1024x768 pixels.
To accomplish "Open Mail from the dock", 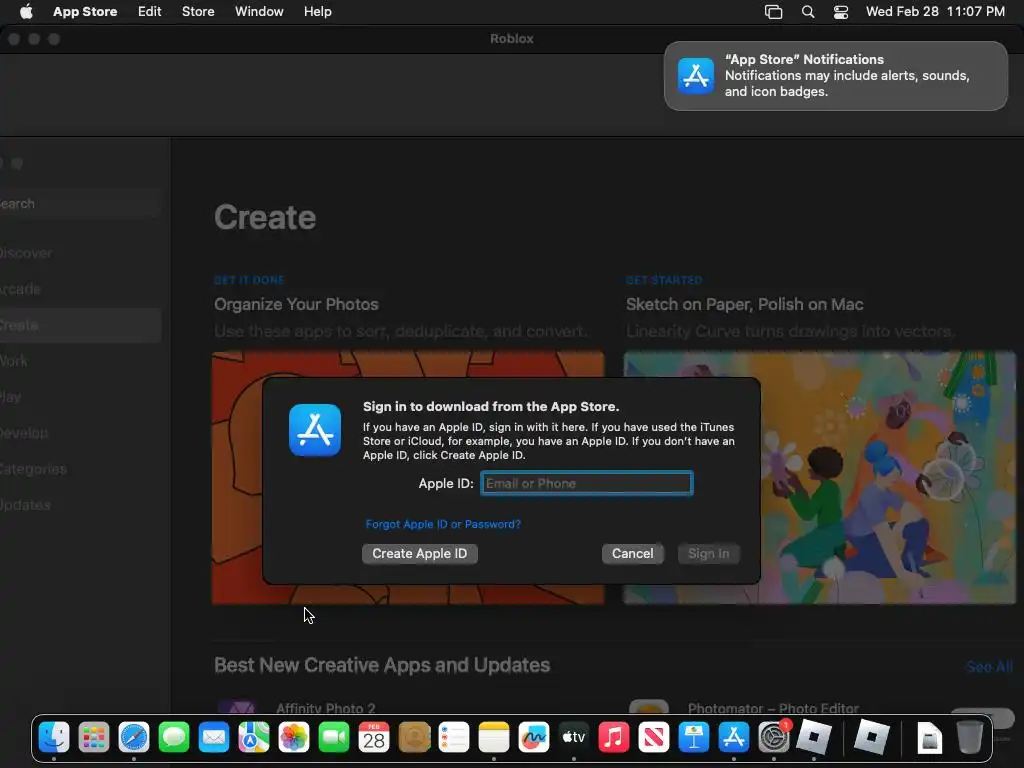I will tap(214, 738).
